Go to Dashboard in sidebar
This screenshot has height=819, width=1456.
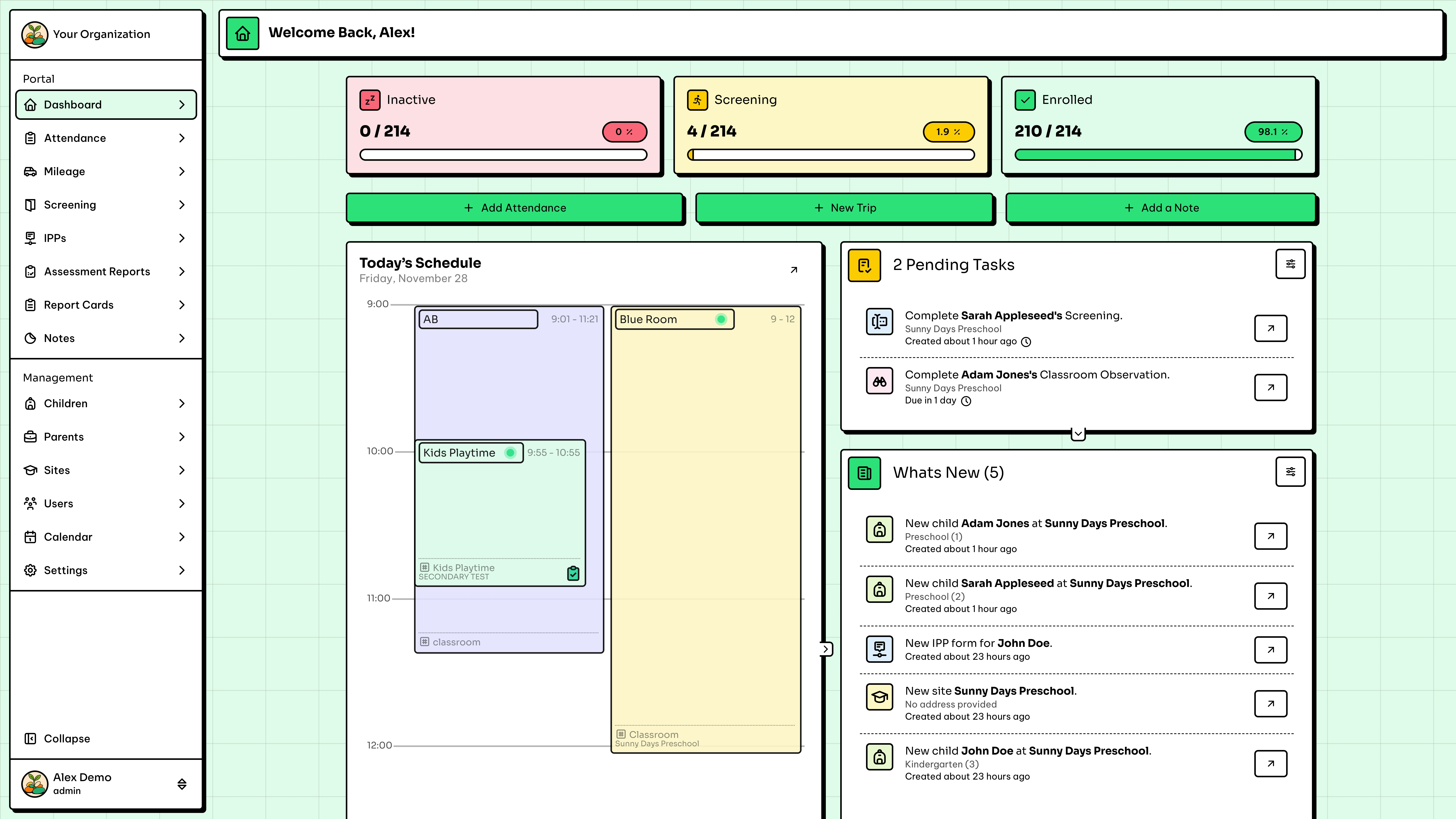point(106,105)
